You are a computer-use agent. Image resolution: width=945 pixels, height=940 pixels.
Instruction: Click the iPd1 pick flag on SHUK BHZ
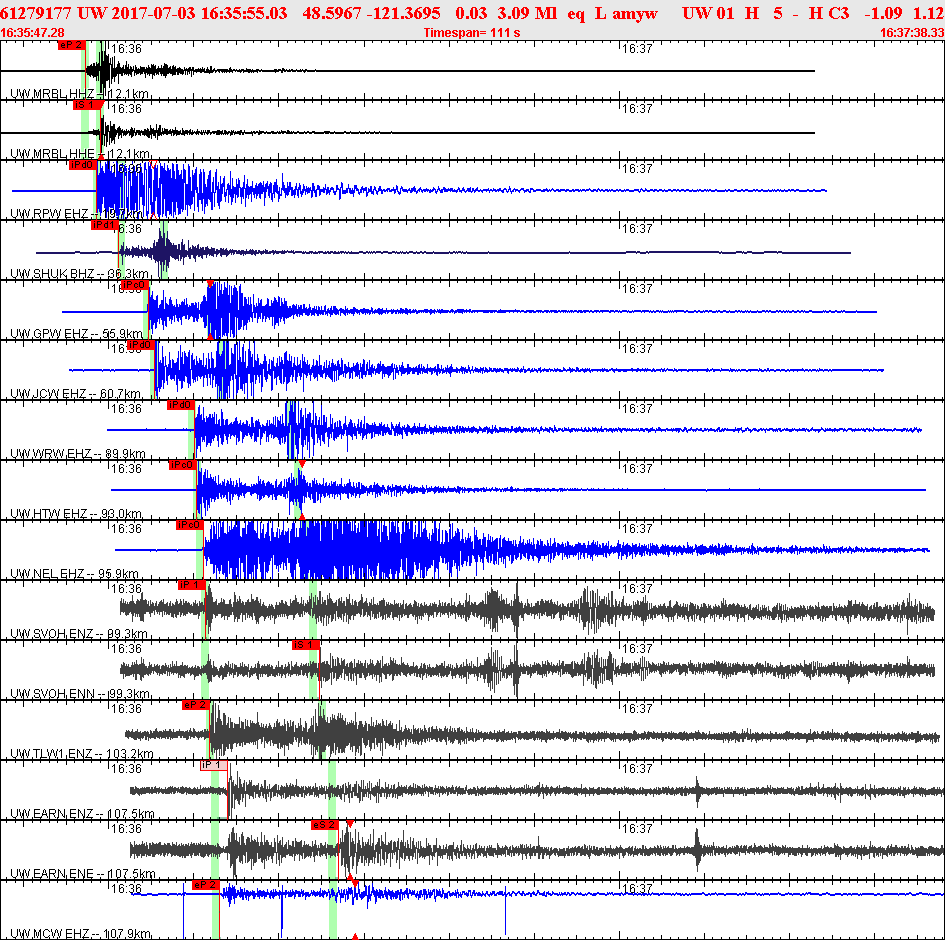tap(104, 225)
